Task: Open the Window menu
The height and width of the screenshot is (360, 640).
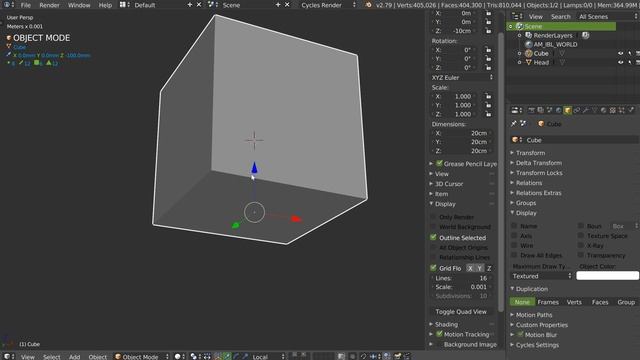Action: tap(79, 5)
